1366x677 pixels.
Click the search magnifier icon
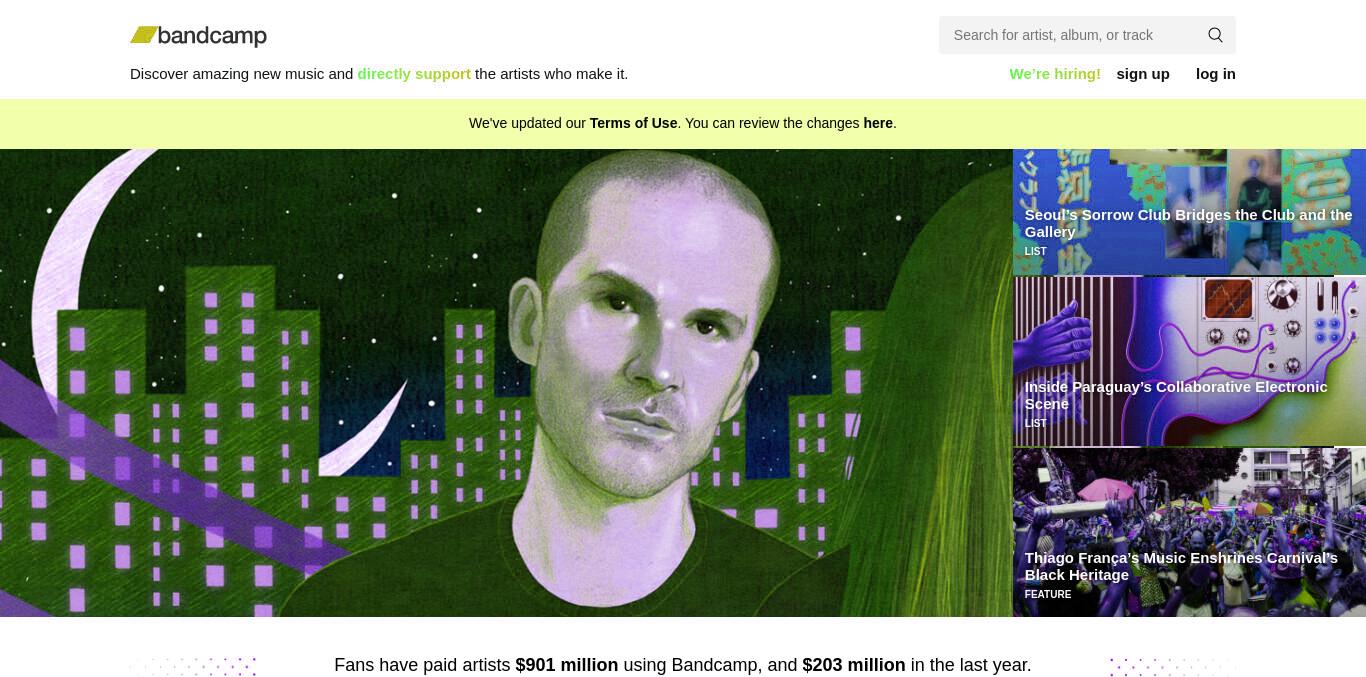pos(1215,35)
